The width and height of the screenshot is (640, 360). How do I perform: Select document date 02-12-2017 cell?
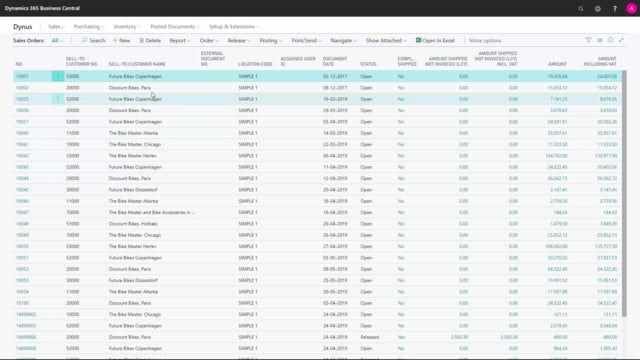pyautogui.click(x=335, y=76)
